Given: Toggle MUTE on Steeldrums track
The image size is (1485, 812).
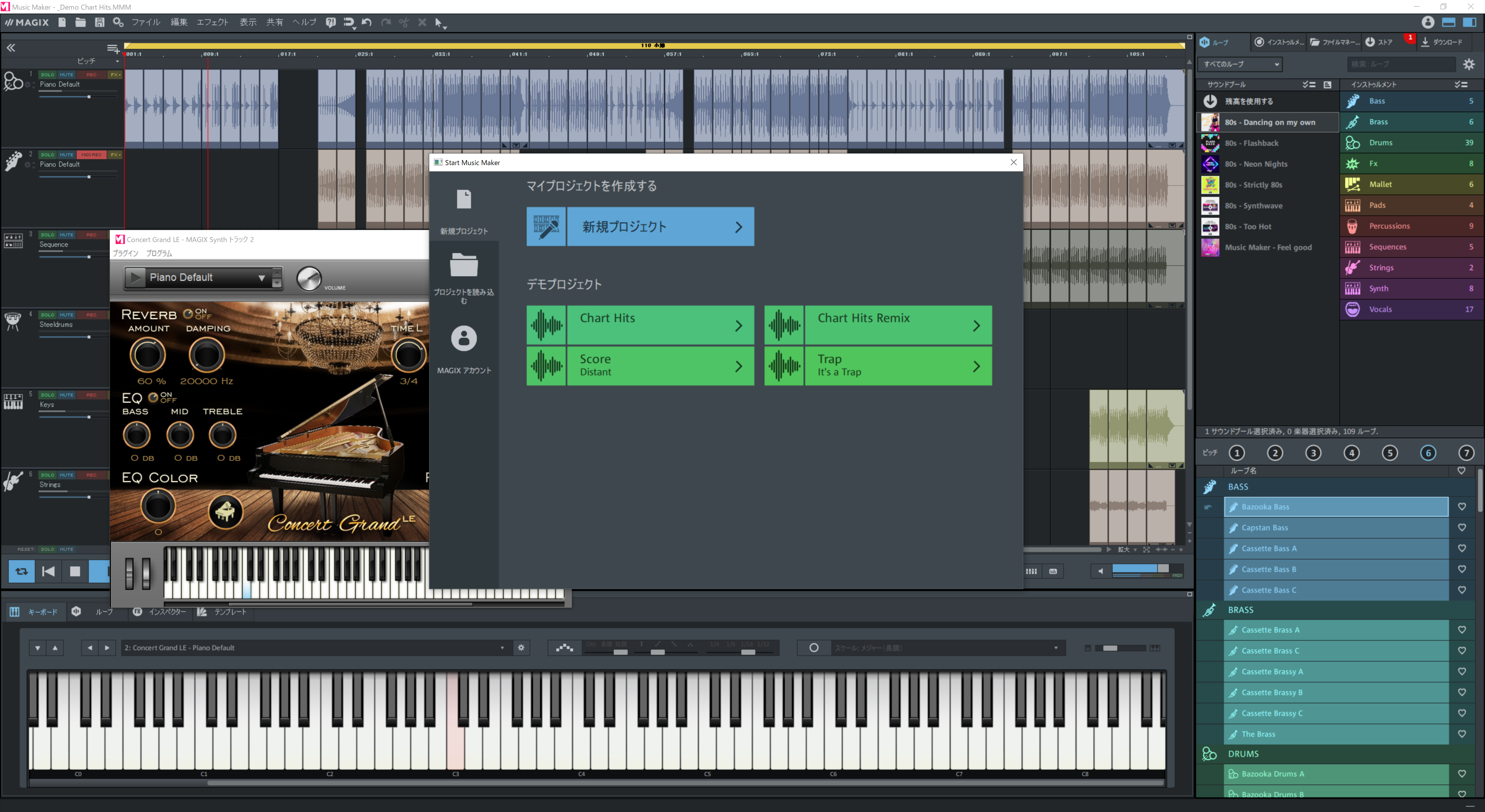Looking at the screenshot, I should [x=66, y=315].
